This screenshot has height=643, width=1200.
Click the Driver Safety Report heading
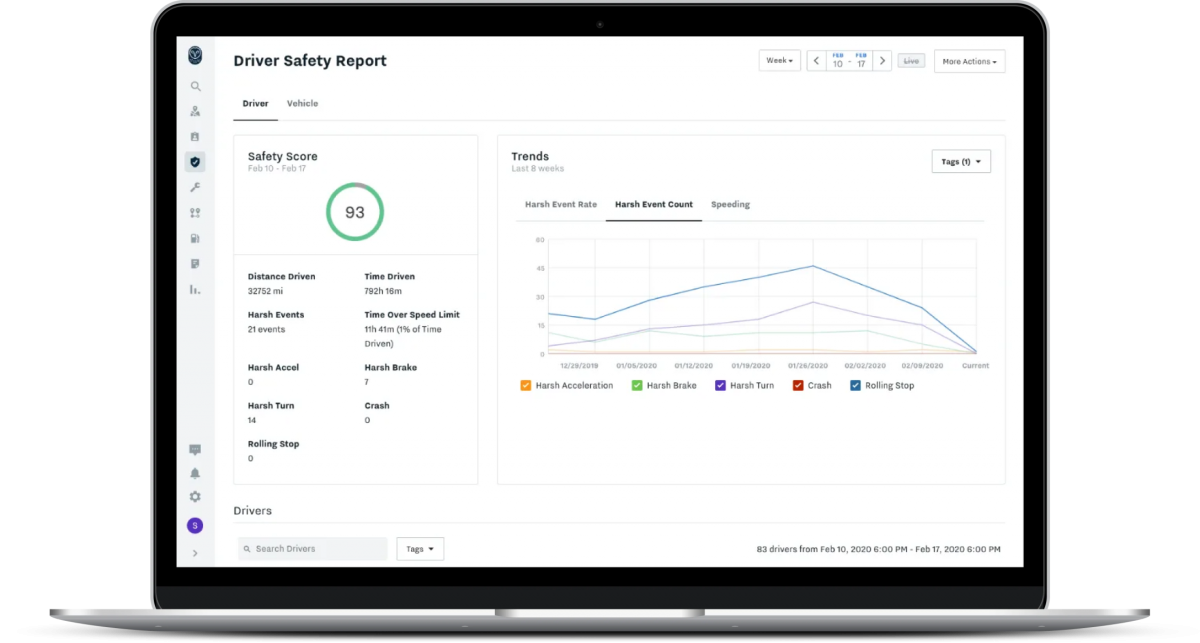[x=310, y=61]
